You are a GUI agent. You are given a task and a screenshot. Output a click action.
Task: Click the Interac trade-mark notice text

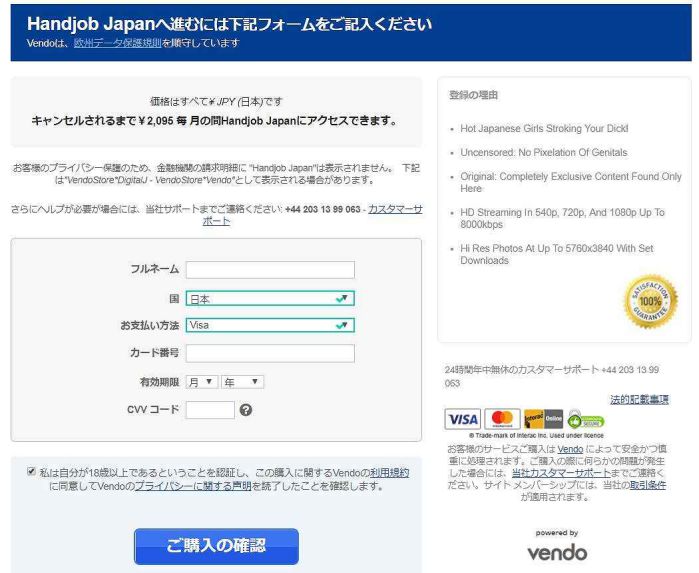pyautogui.click(x=537, y=435)
